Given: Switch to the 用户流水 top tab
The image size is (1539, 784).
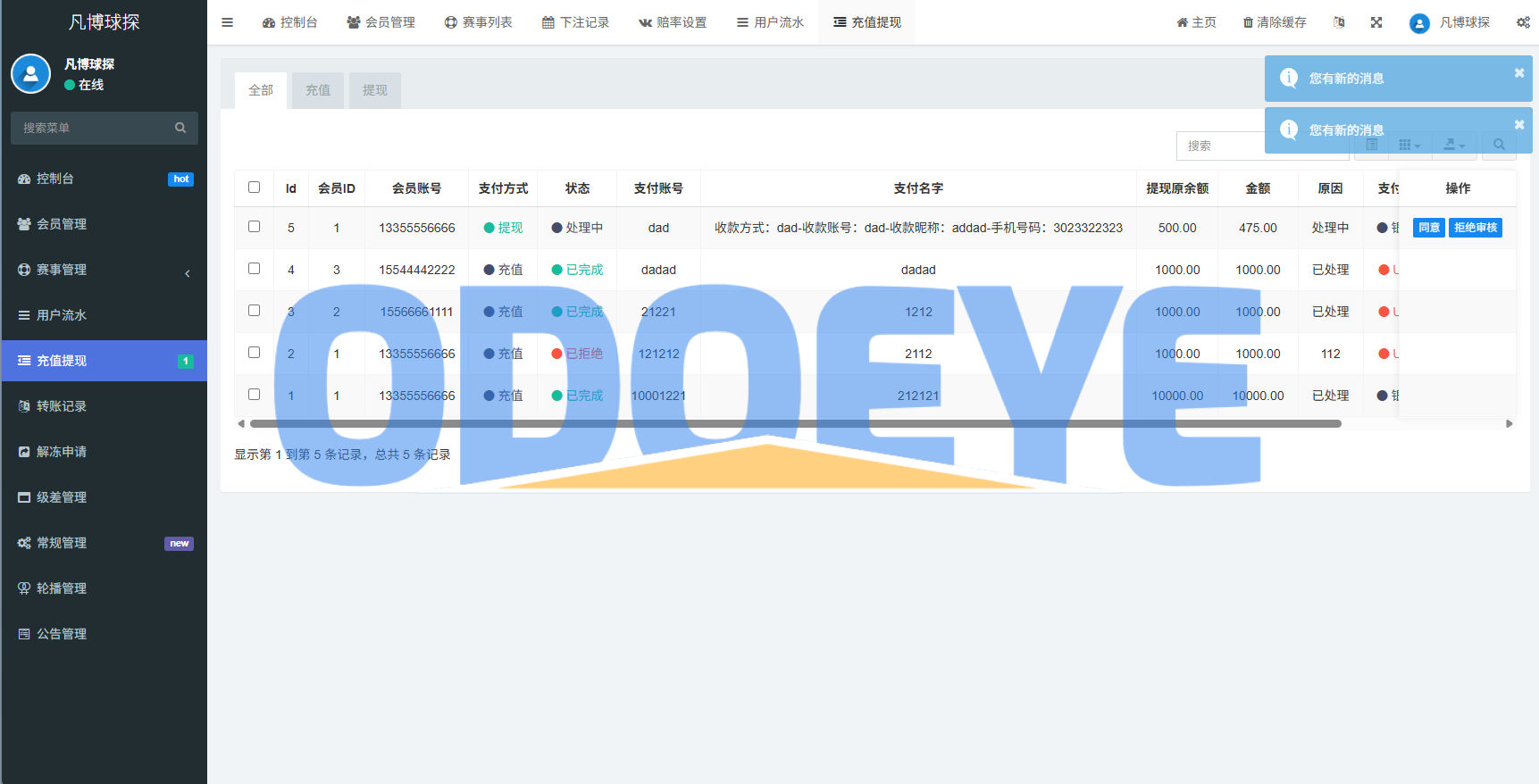Looking at the screenshot, I should tap(770, 22).
